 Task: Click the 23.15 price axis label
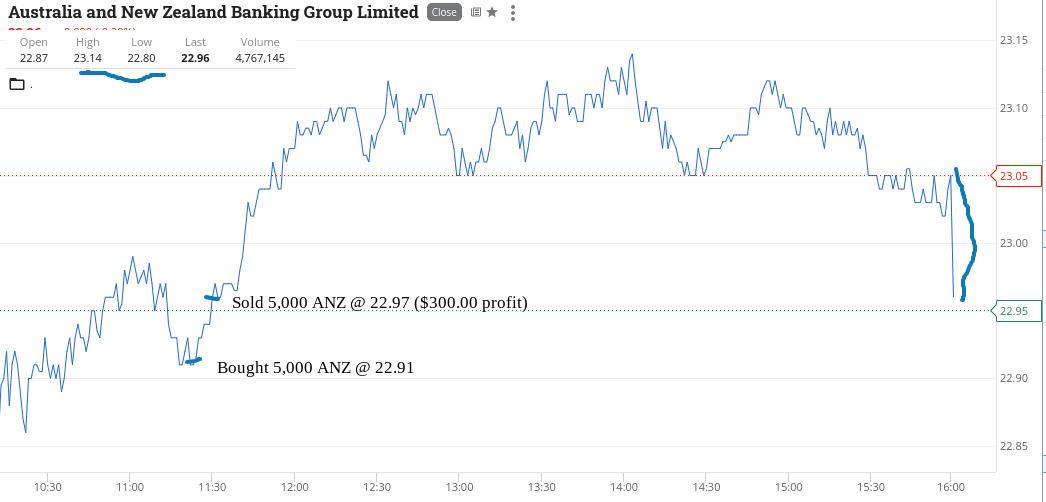point(1013,41)
